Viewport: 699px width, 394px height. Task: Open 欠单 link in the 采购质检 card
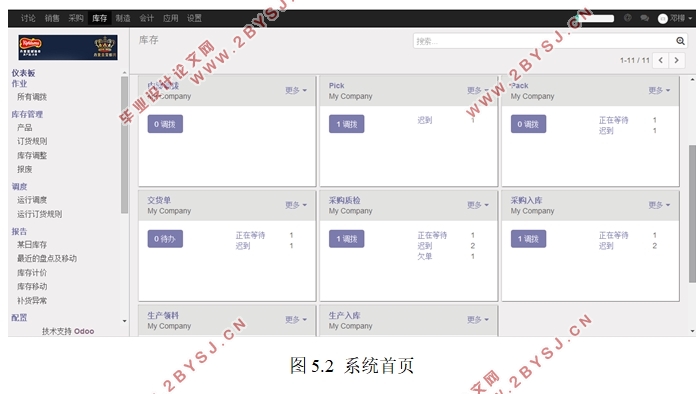click(425, 256)
